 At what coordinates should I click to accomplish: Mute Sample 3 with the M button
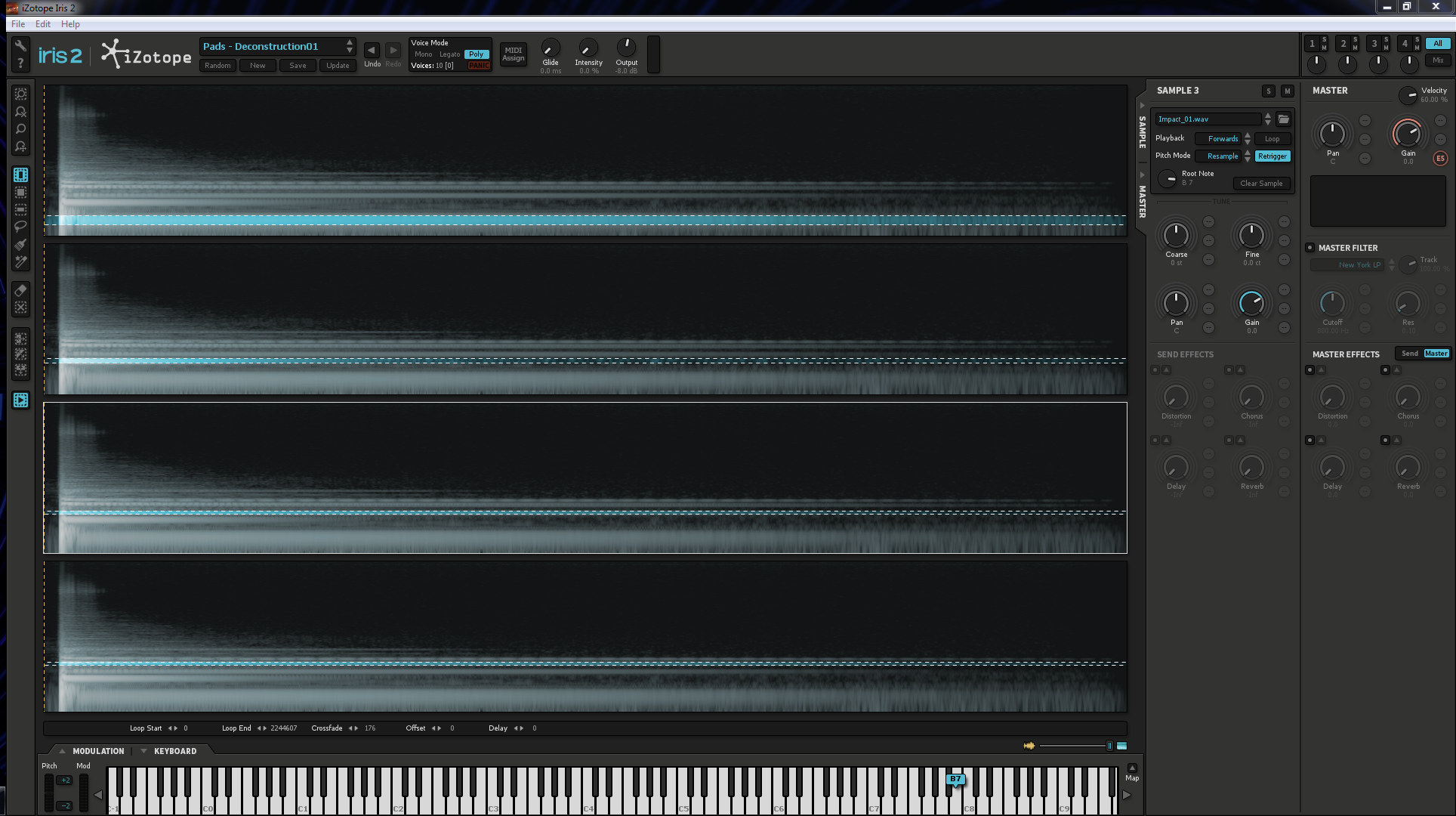tap(1288, 91)
